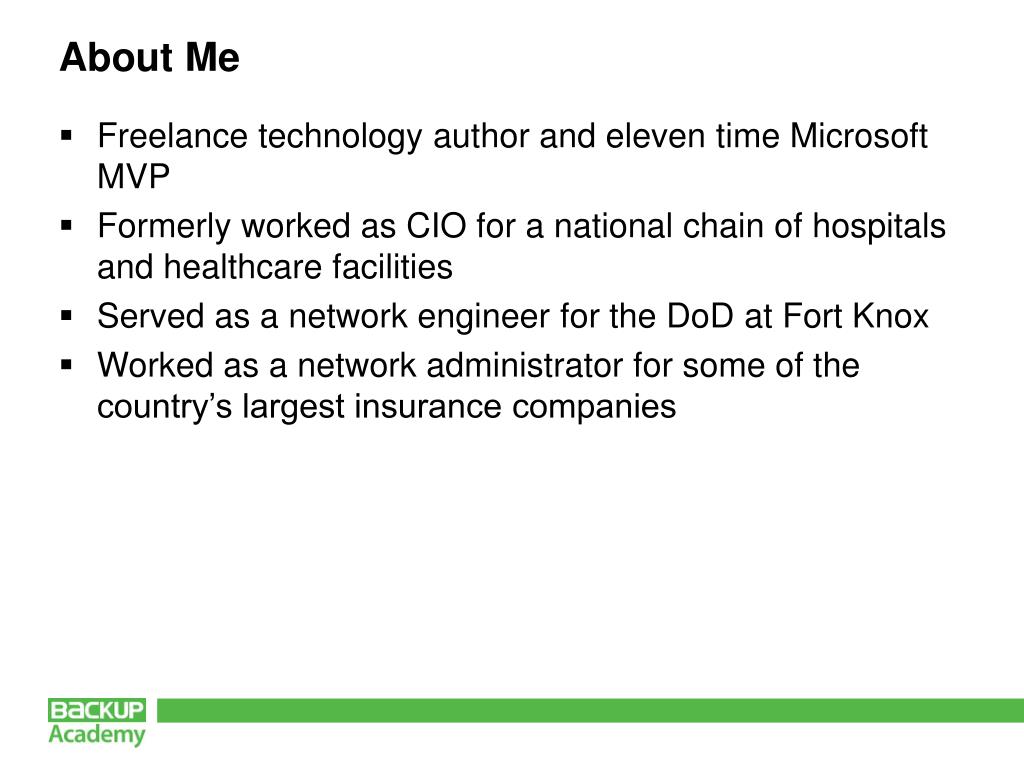Click the word 'hospitals' in second bullet
Screen dimensions: 1024x768
(x=878, y=227)
